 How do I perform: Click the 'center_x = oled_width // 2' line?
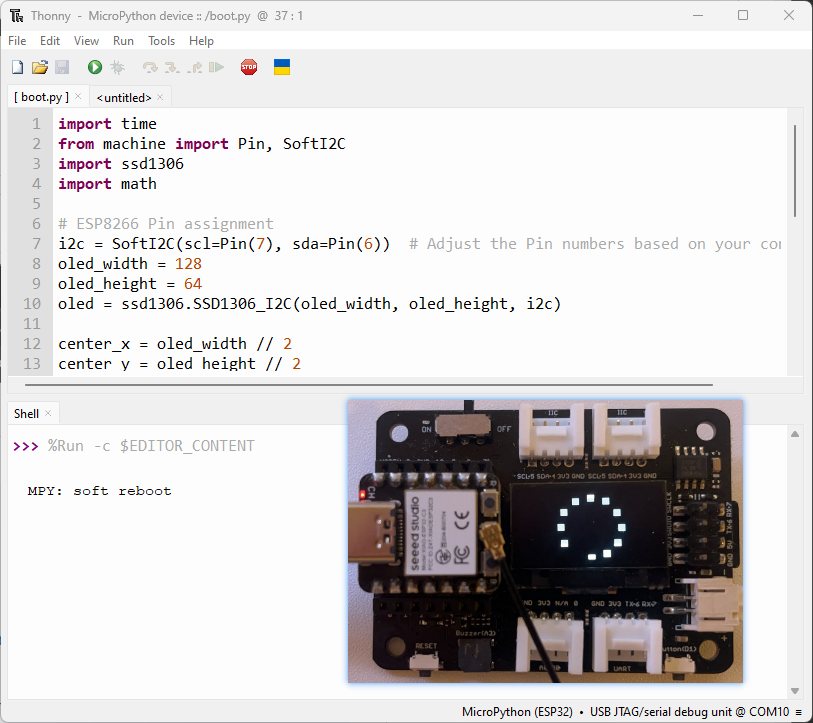tap(175, 344)
